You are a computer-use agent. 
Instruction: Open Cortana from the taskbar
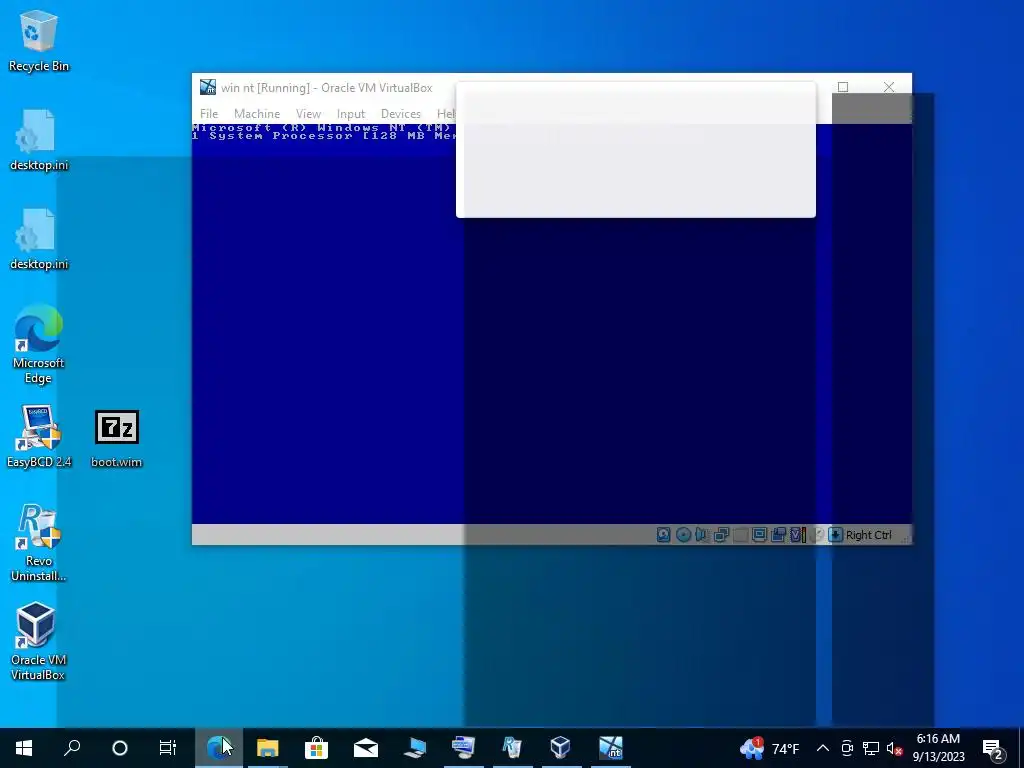[120, 748]
